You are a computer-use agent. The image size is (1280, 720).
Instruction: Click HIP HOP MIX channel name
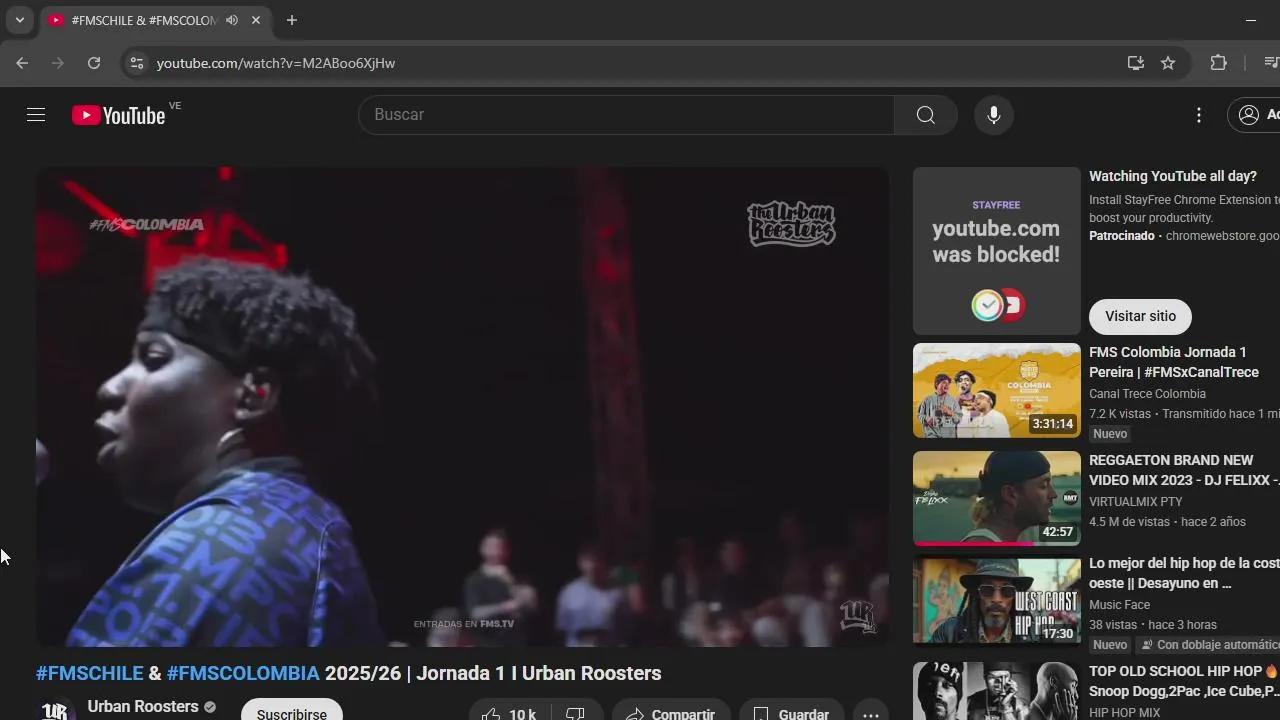point(1125,712)
